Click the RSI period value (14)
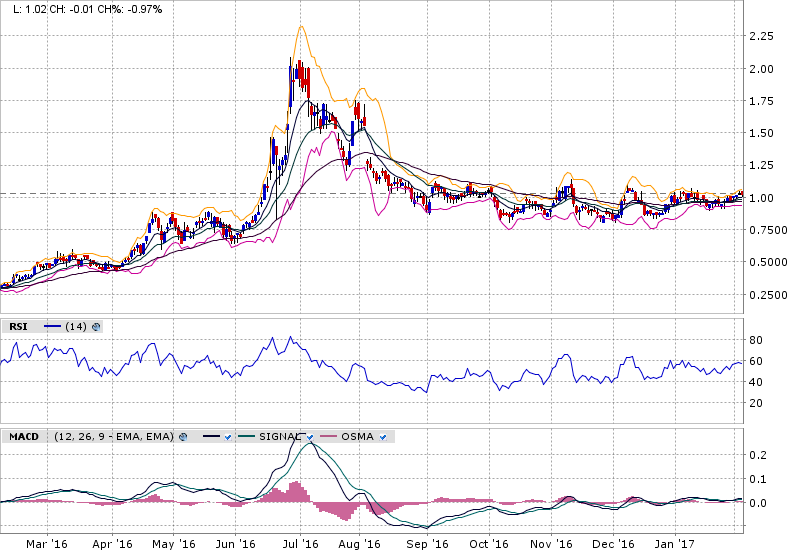Screen dimensions: 796x558 pyautogui.click(x=76, y=326)
